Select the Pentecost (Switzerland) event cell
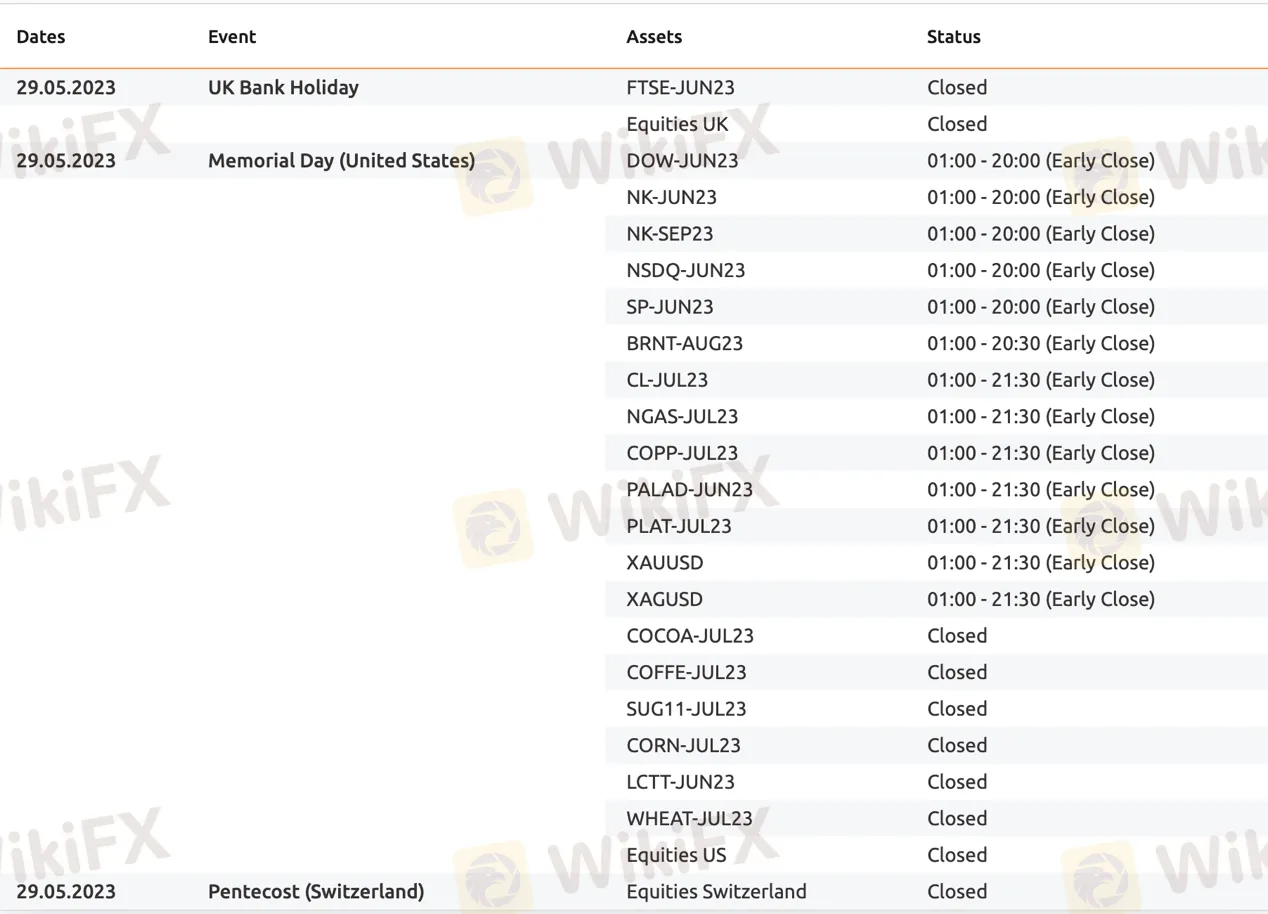 316,892
